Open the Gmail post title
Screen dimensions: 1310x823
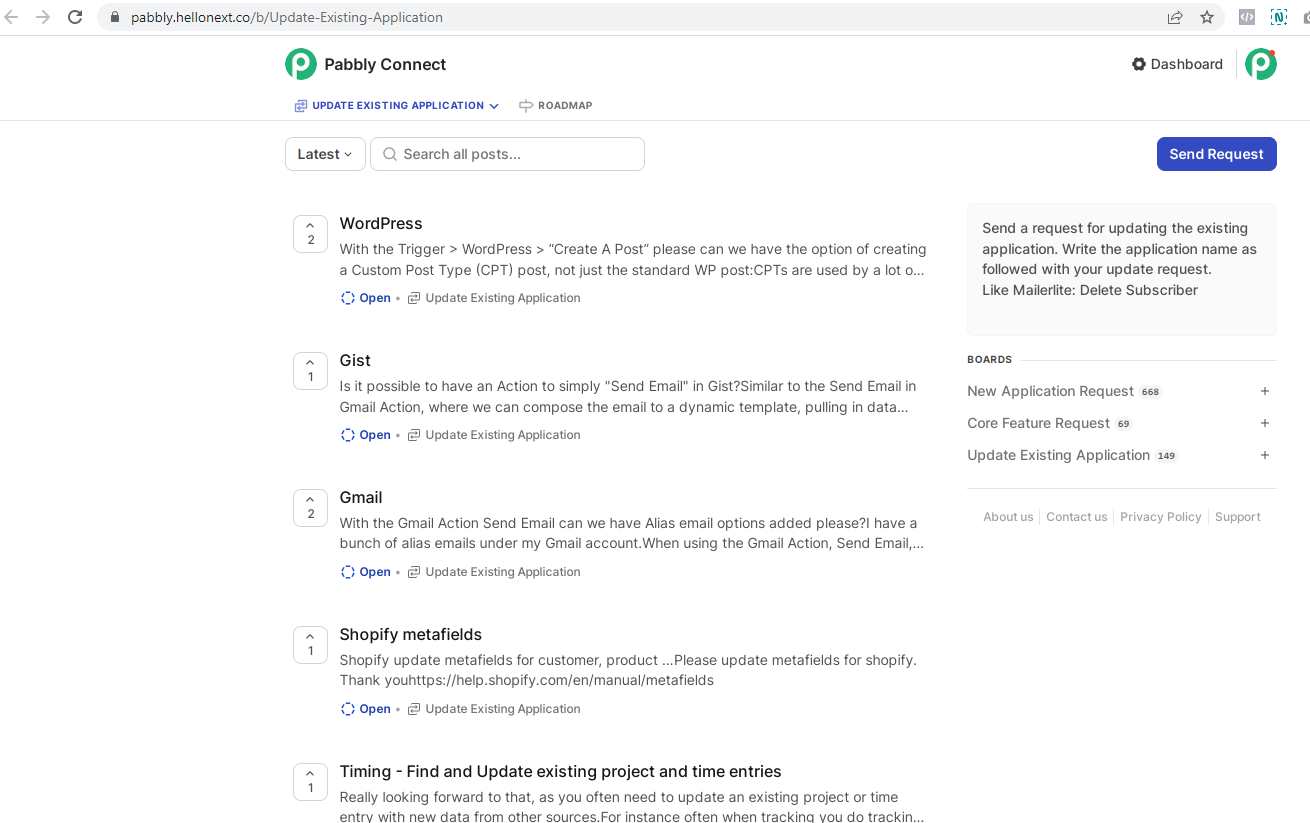[361, 497]
